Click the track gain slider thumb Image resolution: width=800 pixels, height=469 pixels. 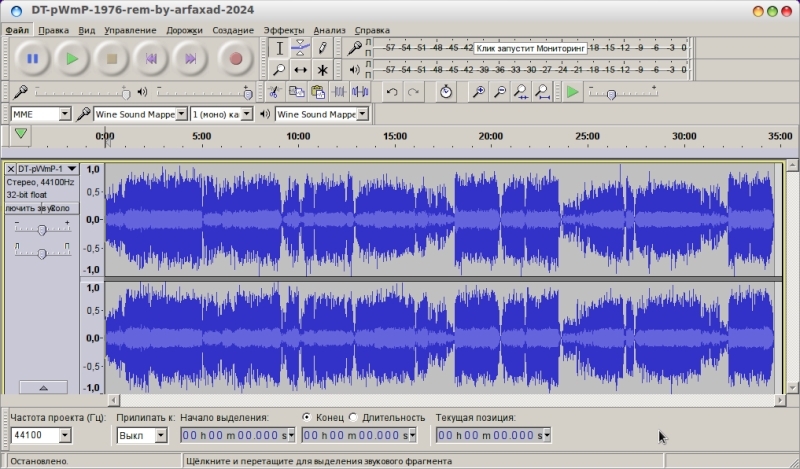pos(42,230)
